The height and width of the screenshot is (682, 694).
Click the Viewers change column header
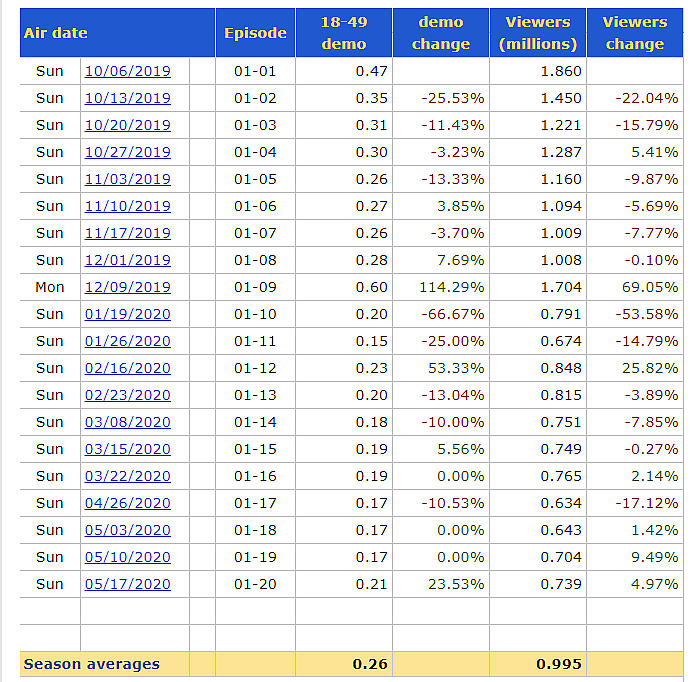635,33
